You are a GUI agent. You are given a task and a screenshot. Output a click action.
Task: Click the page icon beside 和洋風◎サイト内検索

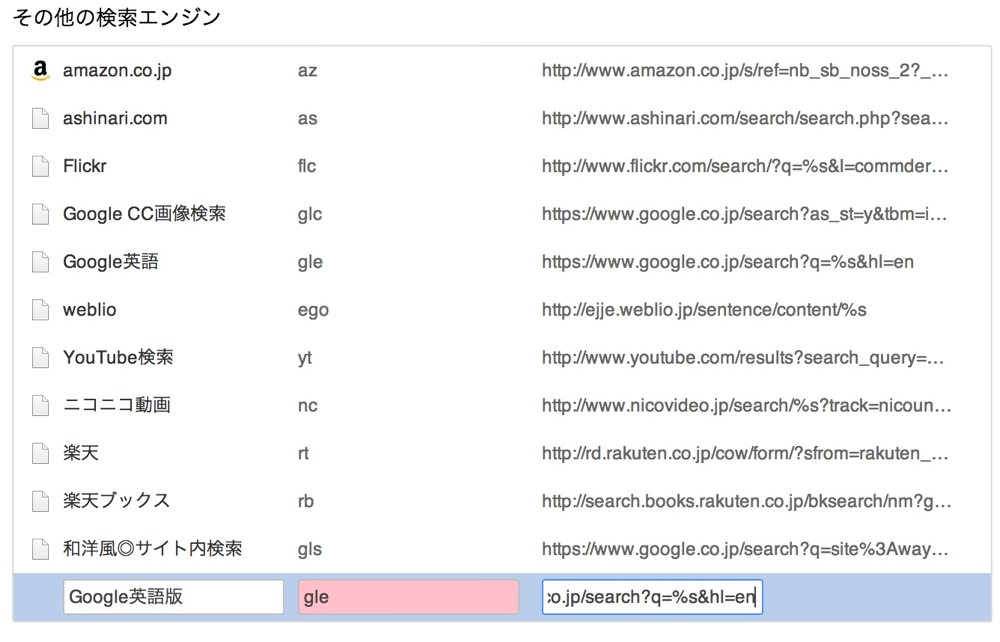[40, 549]
